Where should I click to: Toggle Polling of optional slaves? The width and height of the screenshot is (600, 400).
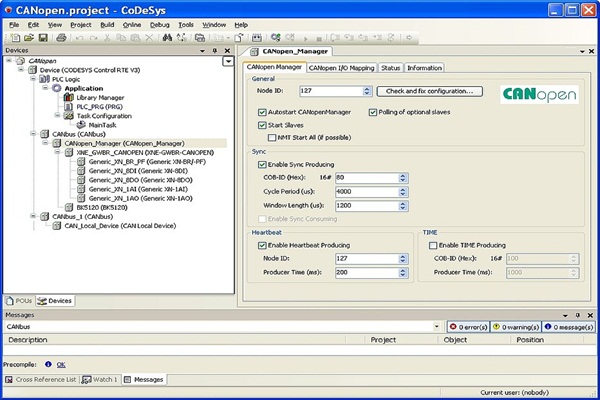pos(374,112)
